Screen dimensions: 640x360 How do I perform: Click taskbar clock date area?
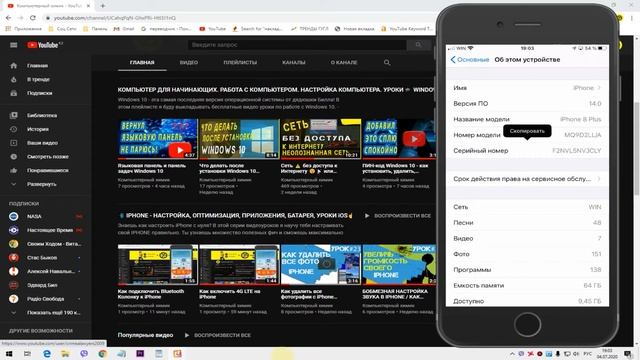coord(607,353)
